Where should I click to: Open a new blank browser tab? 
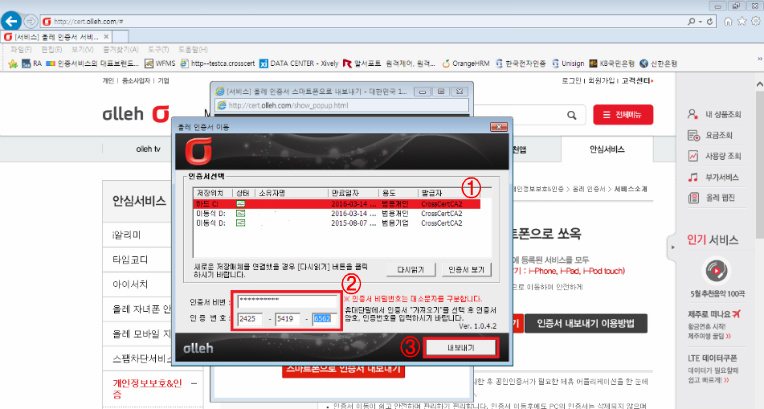(120, 37)
